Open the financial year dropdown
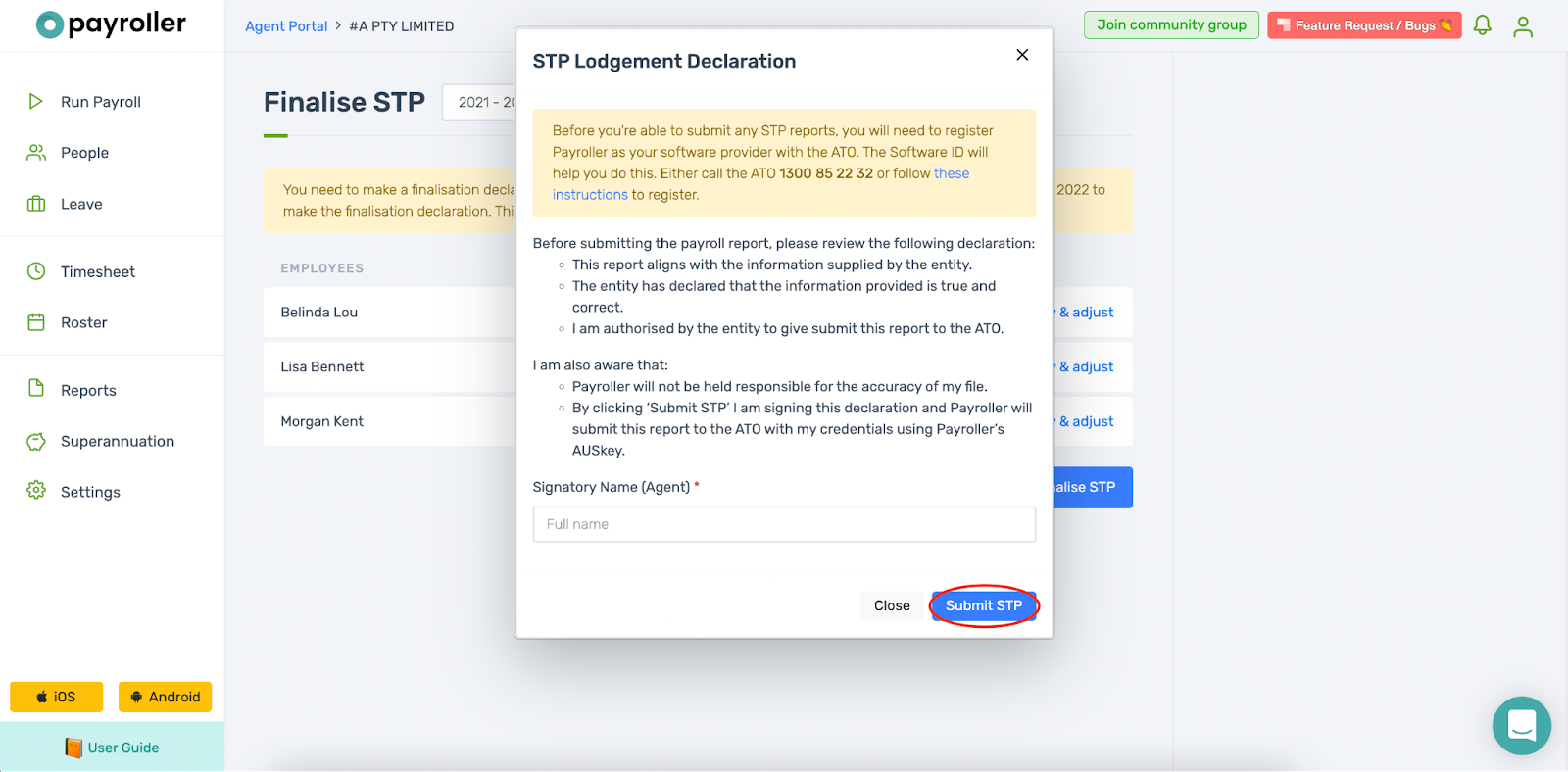The width and height of the screenshot is (1568, 772). point(480,102)
